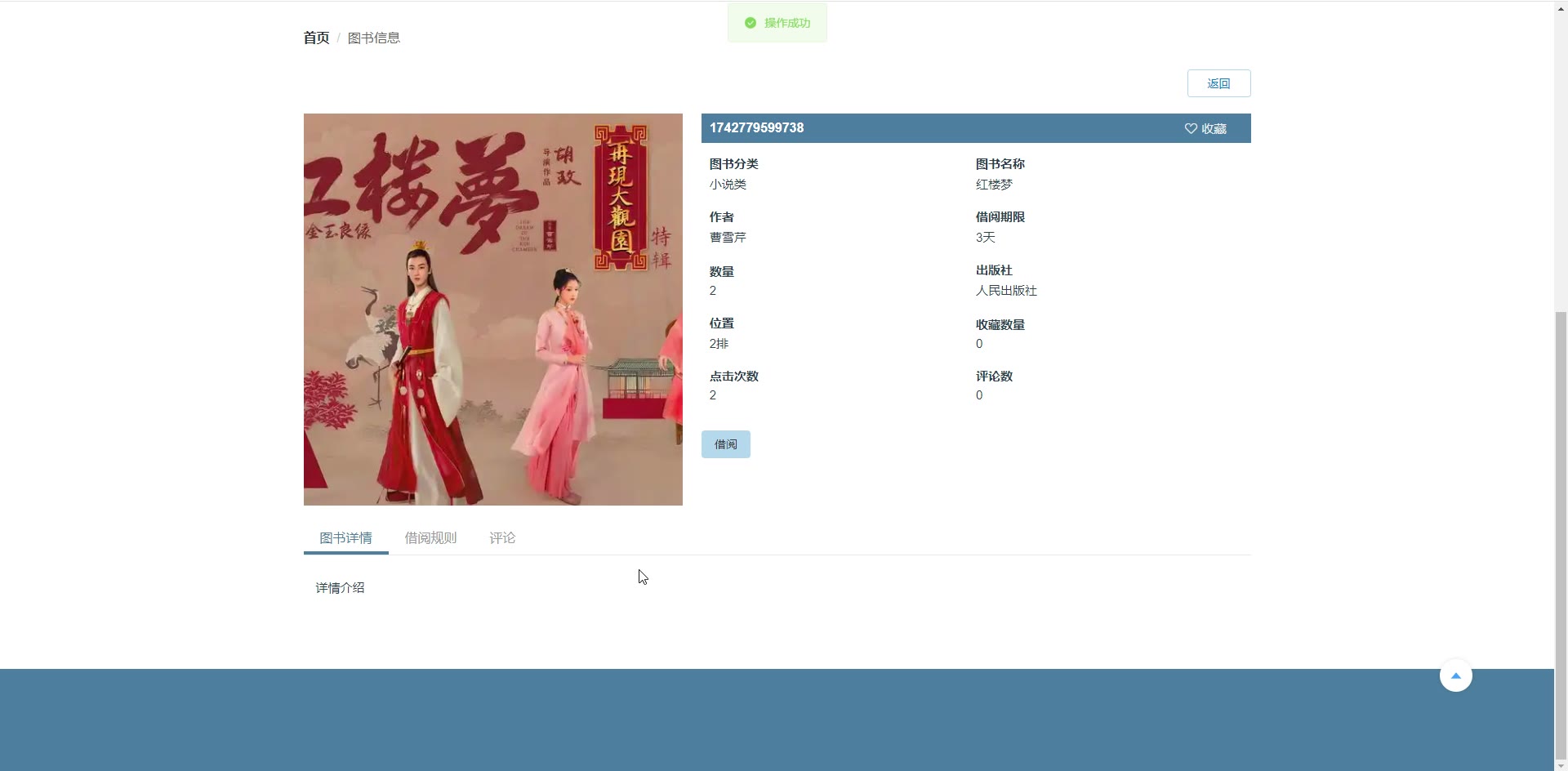Click the 图书分类 label

[x=734, y=164]
